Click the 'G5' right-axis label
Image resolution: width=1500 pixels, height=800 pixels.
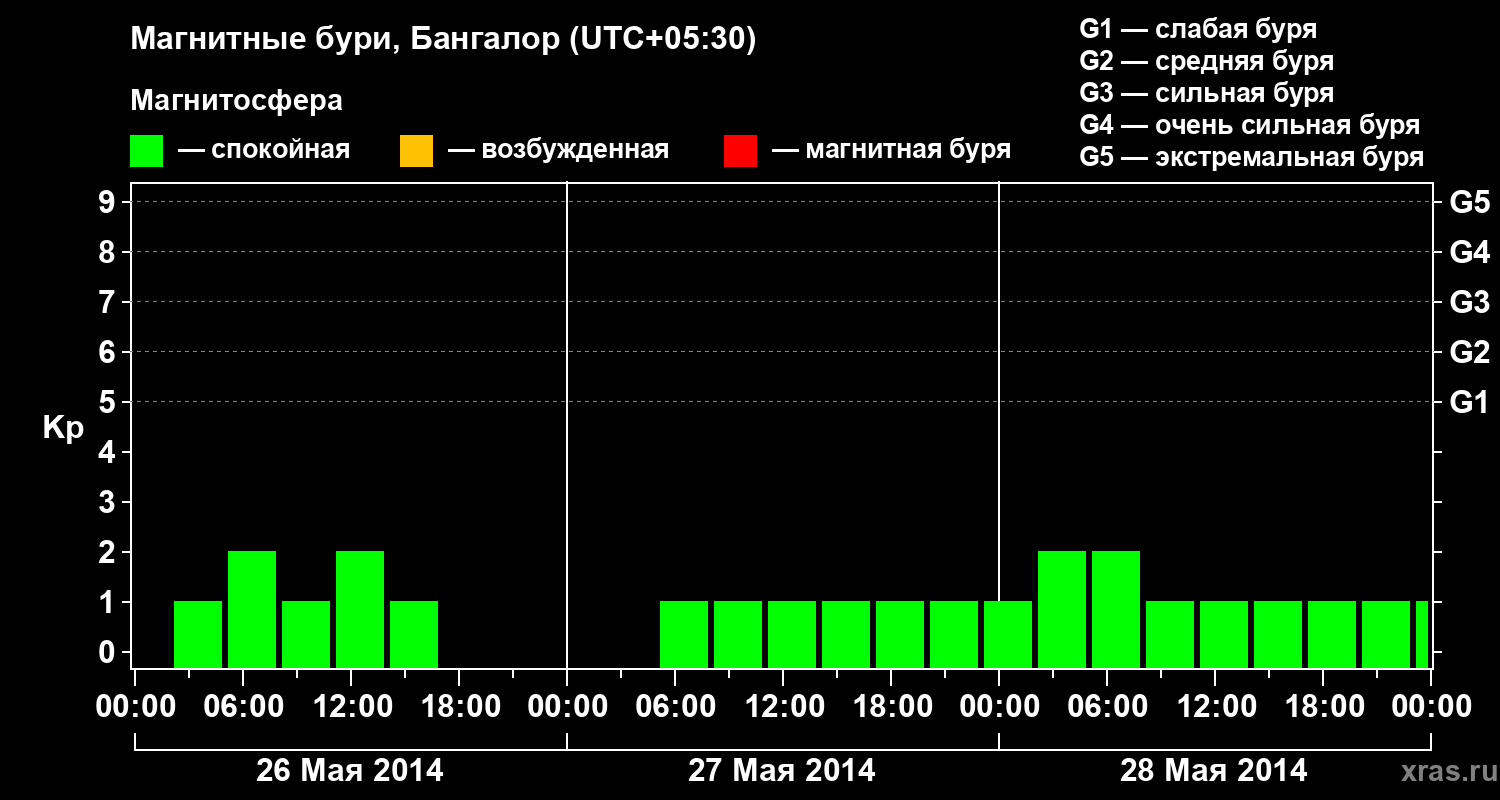[x=1469, y=202]
